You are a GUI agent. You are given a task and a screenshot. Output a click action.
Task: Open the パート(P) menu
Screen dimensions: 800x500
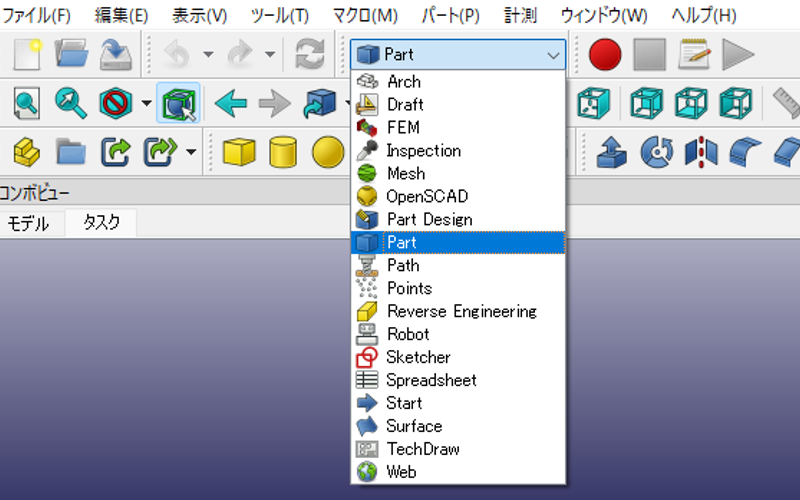(x=451, y=15)
